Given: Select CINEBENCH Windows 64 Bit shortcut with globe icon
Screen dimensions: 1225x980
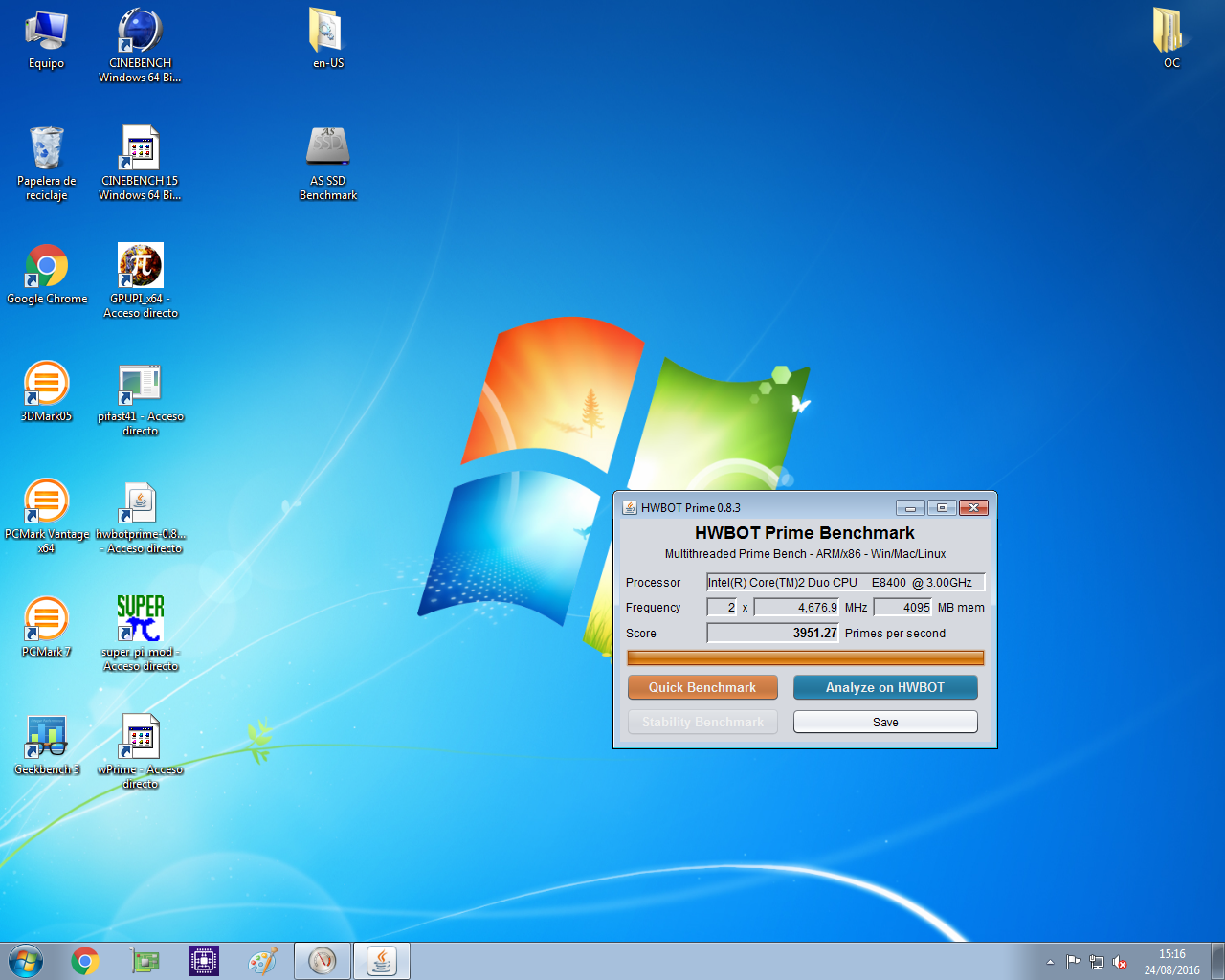Looking at the screenshot, I should click(x=140, y=45).
